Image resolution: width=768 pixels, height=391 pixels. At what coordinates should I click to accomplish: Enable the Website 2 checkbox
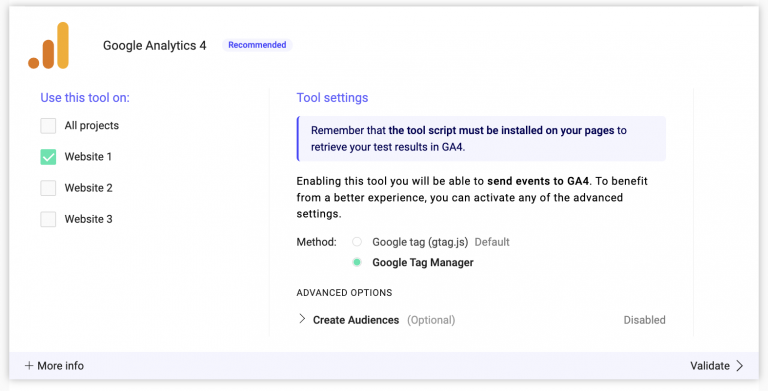48,188
